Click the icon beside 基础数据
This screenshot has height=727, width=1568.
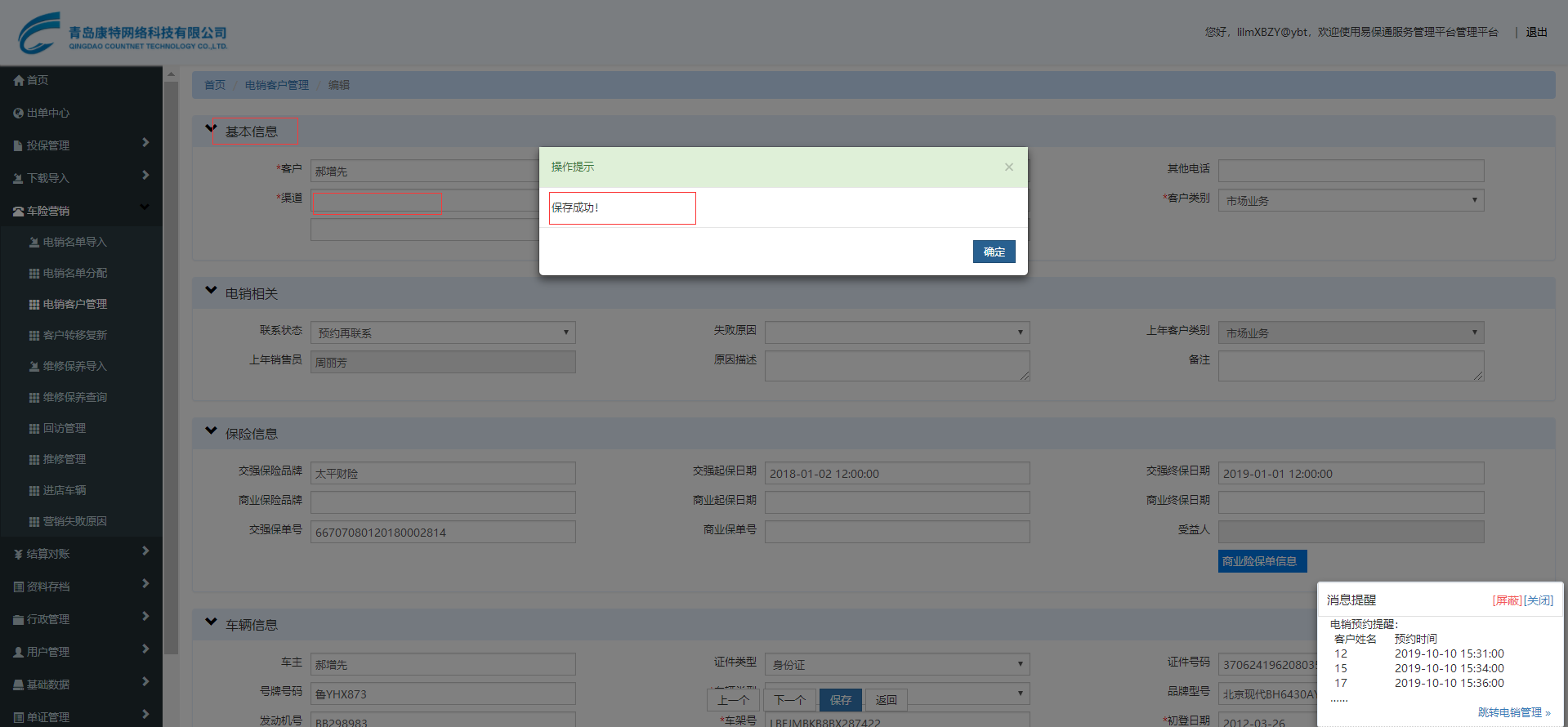click(18, 685)
